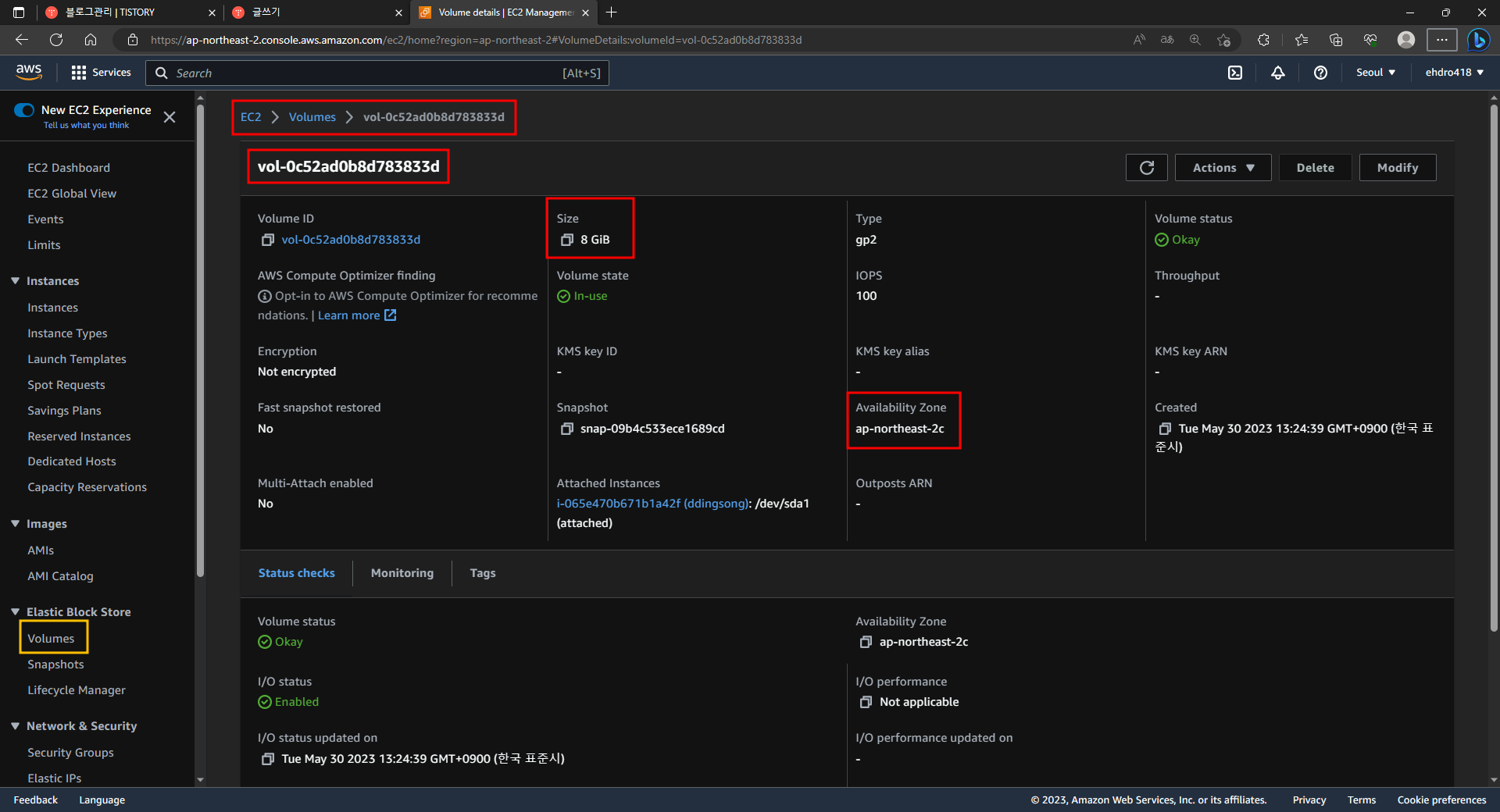Toggle the New EC2 Experience switch
Image resolution: width=1500 pixels, height=812 pixels.
[24, 110]
